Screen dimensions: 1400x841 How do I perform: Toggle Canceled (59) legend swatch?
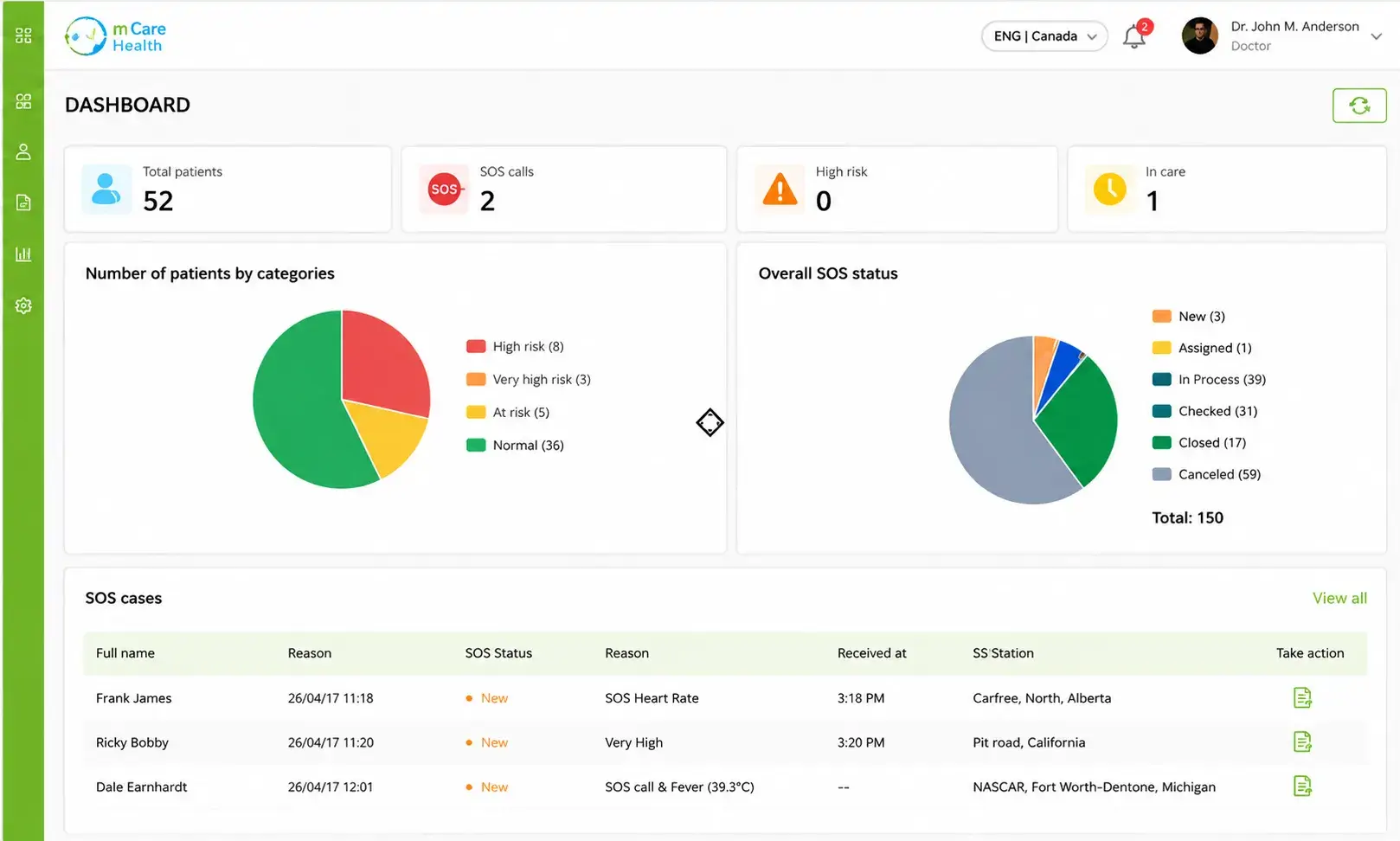coord(1162,474)
